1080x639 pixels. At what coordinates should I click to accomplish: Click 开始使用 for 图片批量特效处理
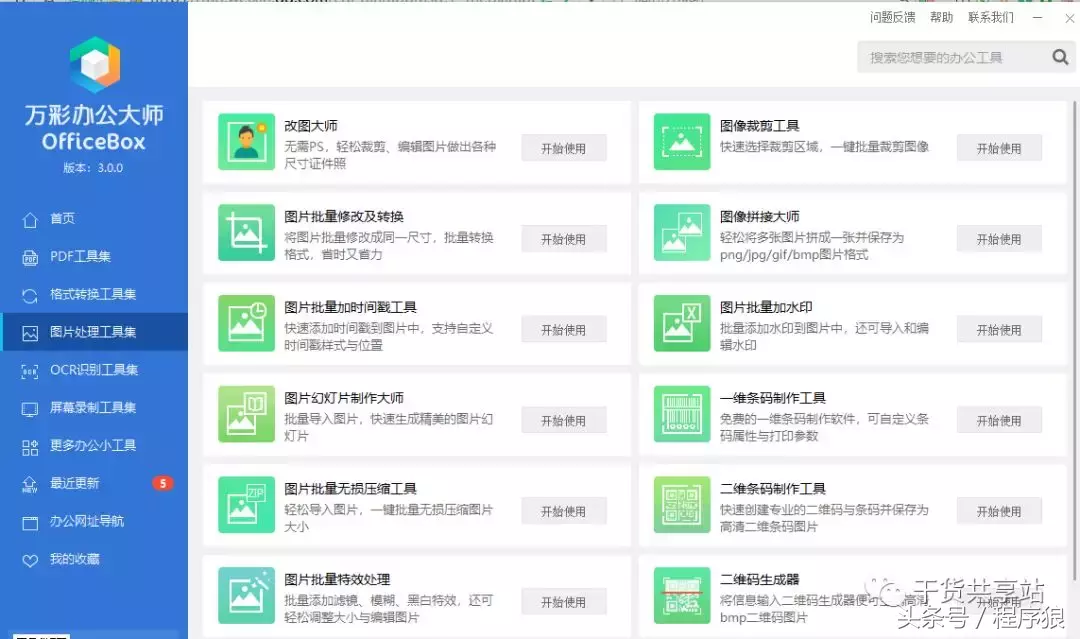(563, 602)
